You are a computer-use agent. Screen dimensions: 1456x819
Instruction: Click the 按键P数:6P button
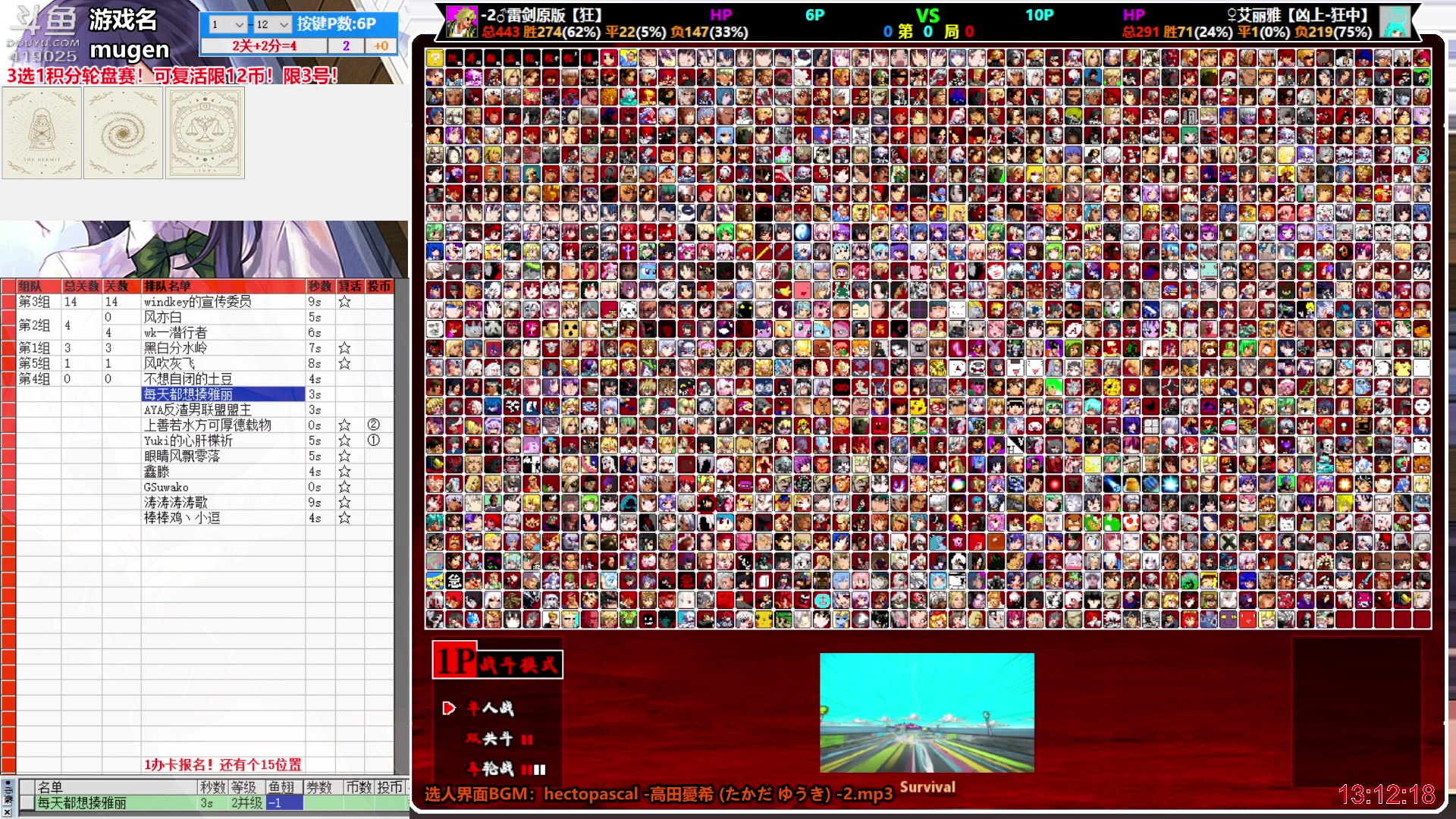coord(337,24)
